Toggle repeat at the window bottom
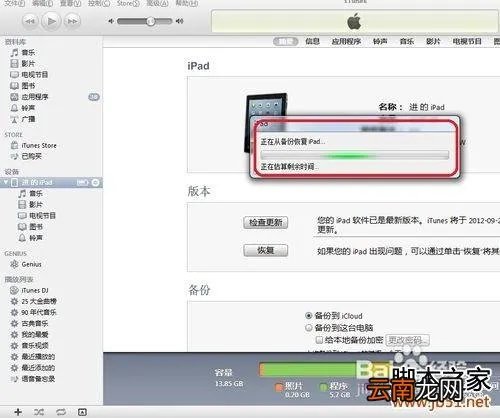500x418 pixels. click(61, 412)
